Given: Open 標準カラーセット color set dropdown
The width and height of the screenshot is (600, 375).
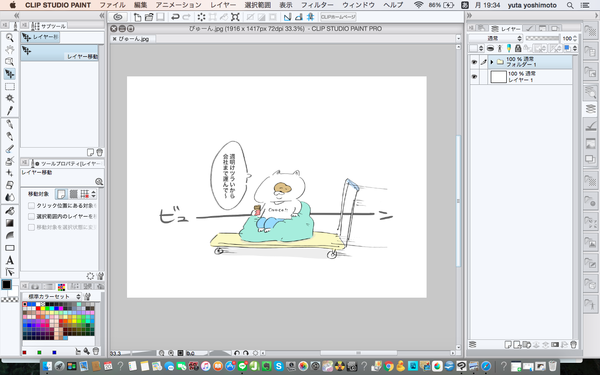Looking at the screenshot, I should pyautogui.click(x=52, y=297).
